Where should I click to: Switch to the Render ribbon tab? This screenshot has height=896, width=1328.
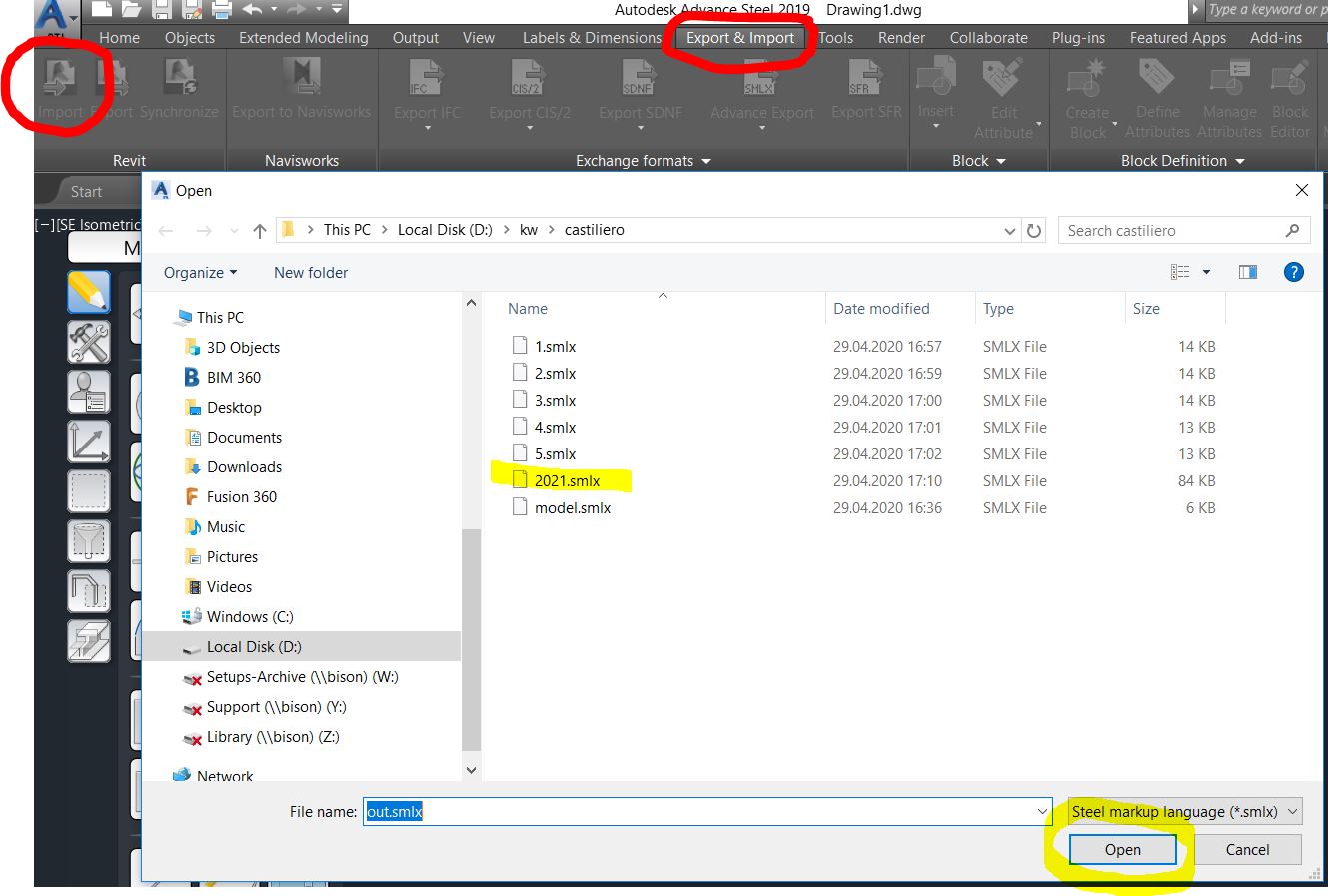[901, 38]
